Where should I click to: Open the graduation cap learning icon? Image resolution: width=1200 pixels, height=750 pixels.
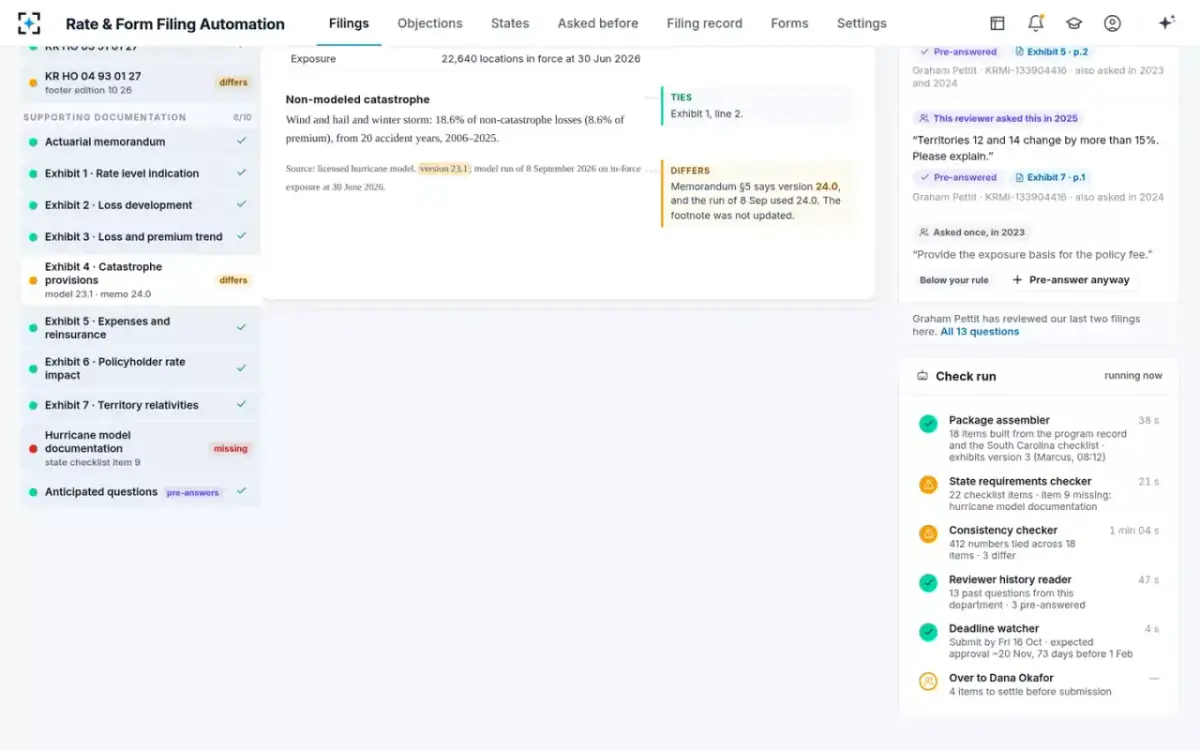tap(1074, 23)
